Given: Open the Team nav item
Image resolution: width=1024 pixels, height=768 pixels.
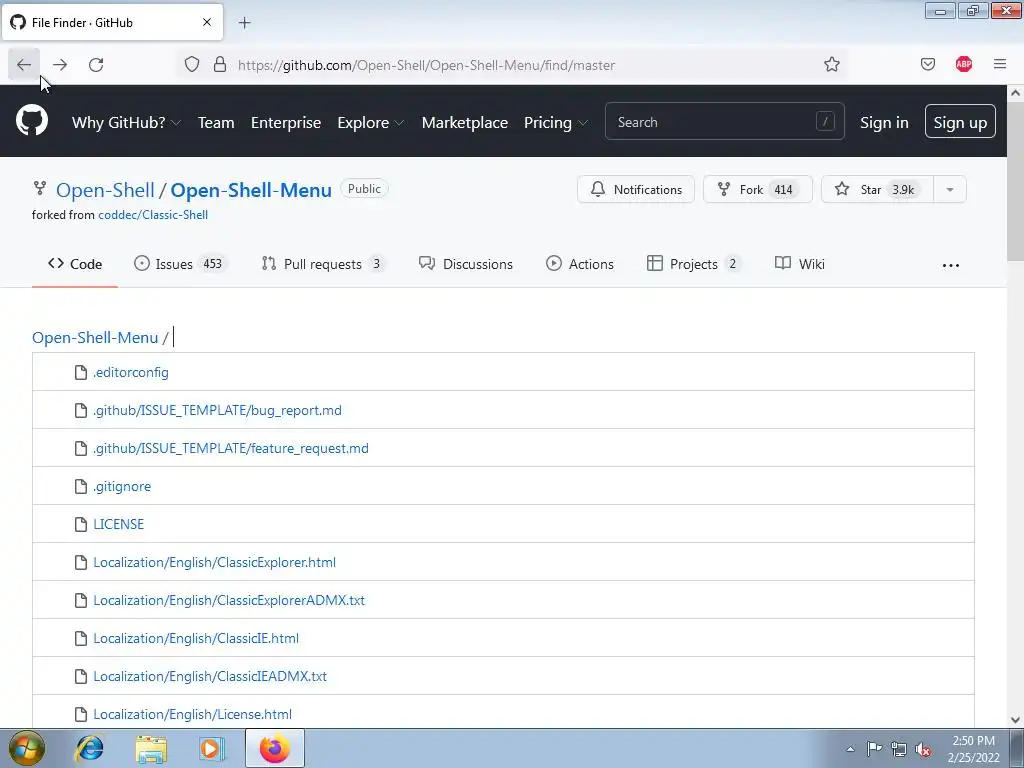Looking at the screenshot, I should click(x=216, y=122).
